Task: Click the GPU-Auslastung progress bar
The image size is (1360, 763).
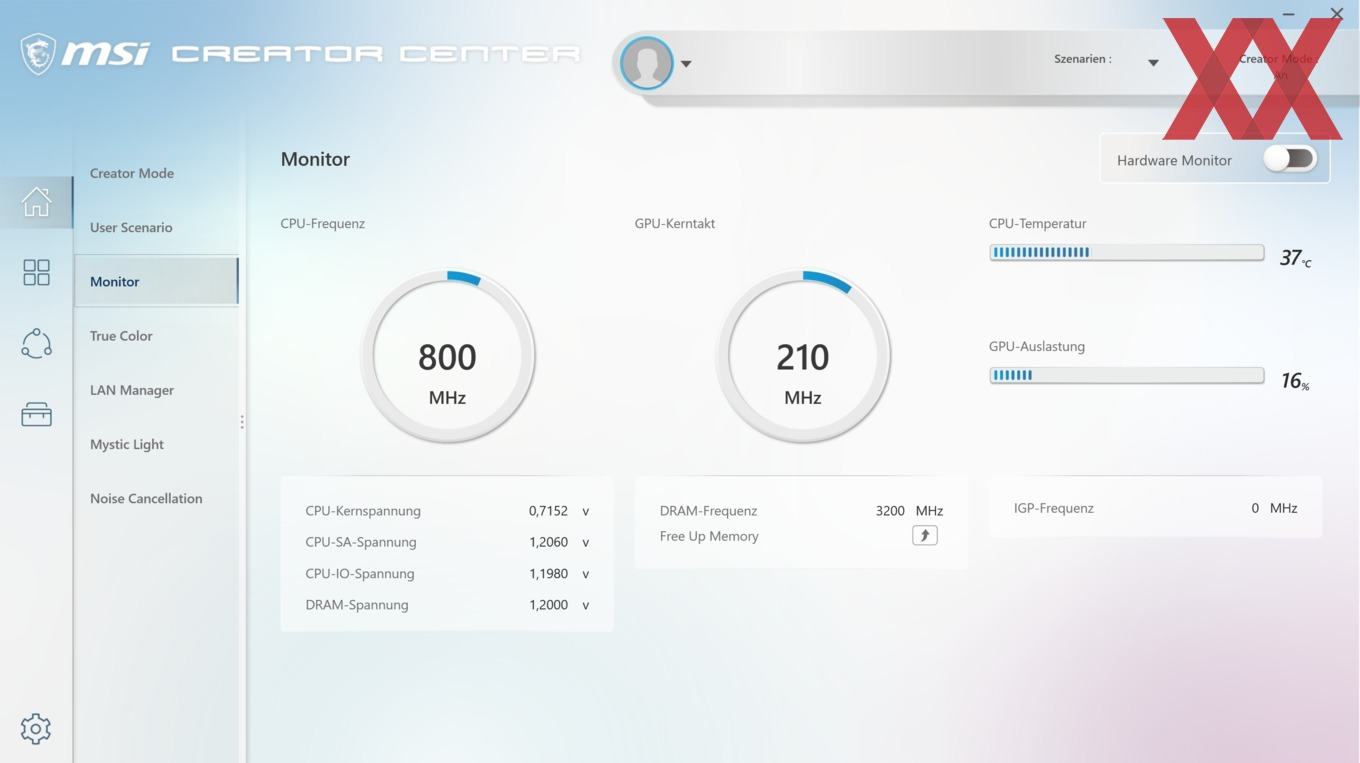Action: pos(1126,375)
